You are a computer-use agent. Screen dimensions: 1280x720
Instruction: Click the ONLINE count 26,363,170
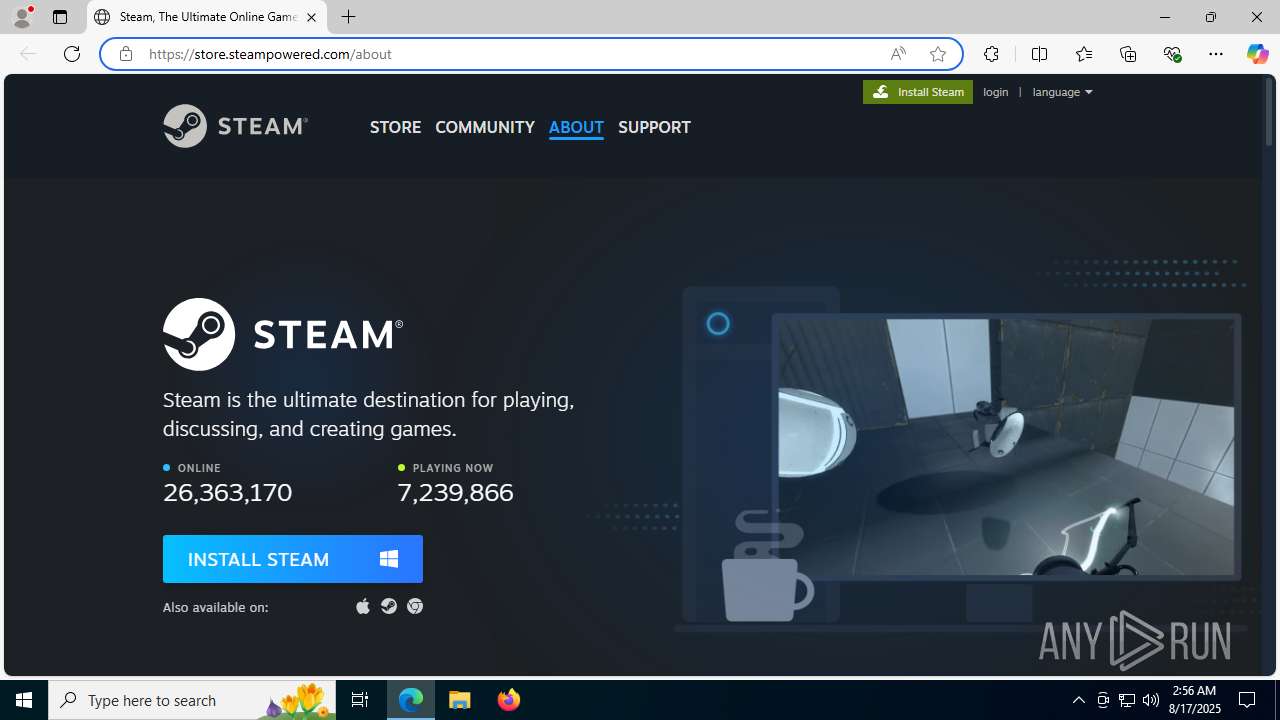pyautogui.click(x=228, y=492)
